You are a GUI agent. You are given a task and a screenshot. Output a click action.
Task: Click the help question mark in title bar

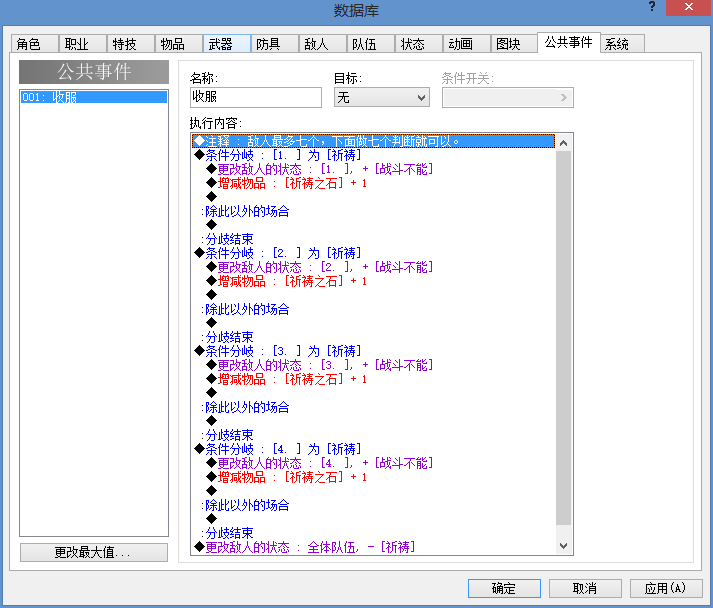pos(652,7)
